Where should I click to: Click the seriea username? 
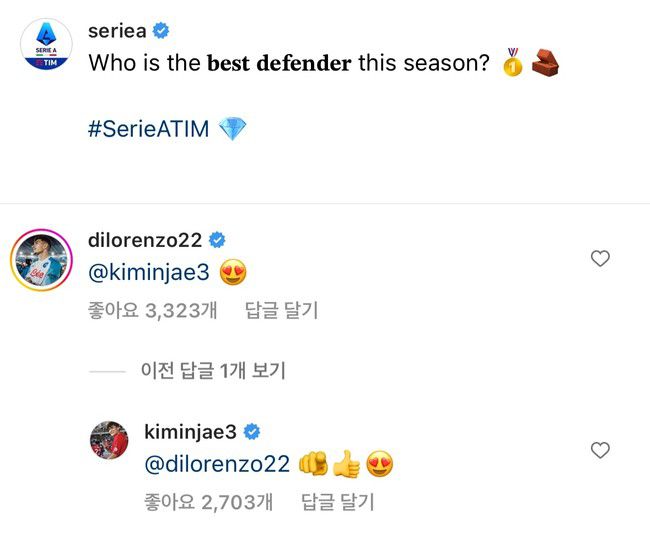tap(118, 31)
